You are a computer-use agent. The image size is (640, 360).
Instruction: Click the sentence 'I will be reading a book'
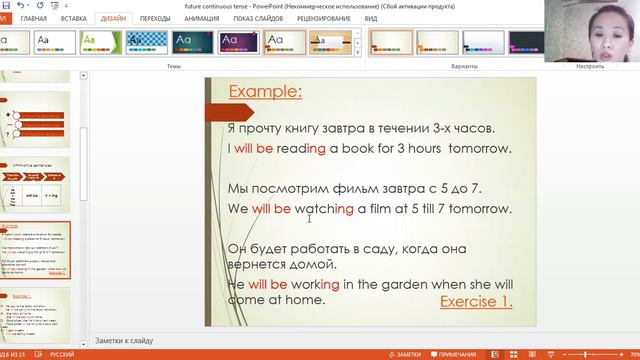[x=369, y=149]
